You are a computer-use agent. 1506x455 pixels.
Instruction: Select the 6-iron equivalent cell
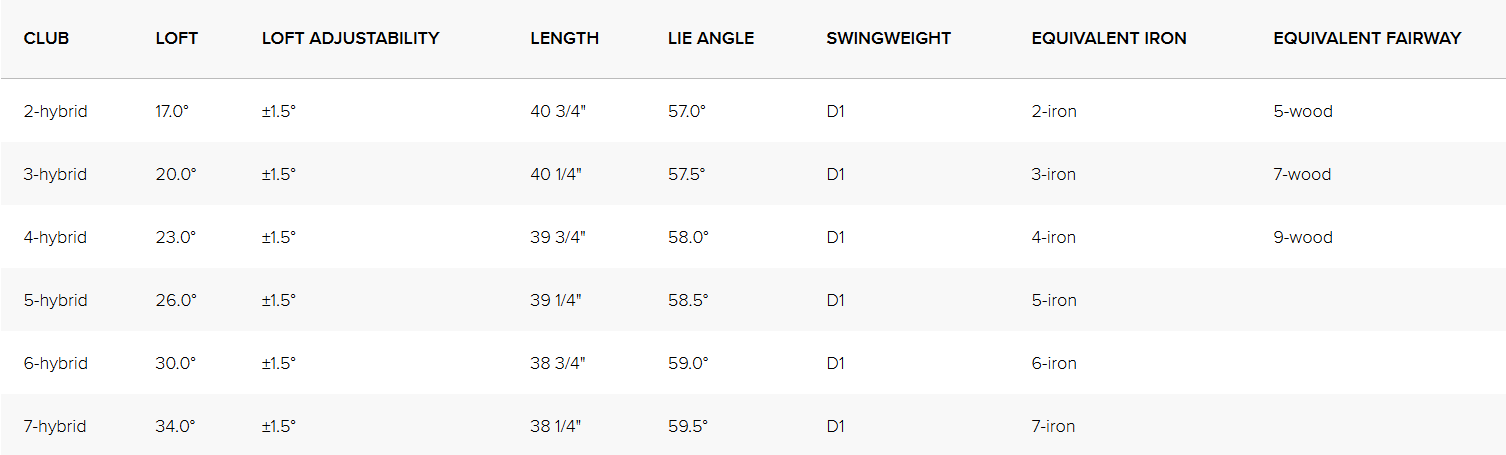[1054, 363]
